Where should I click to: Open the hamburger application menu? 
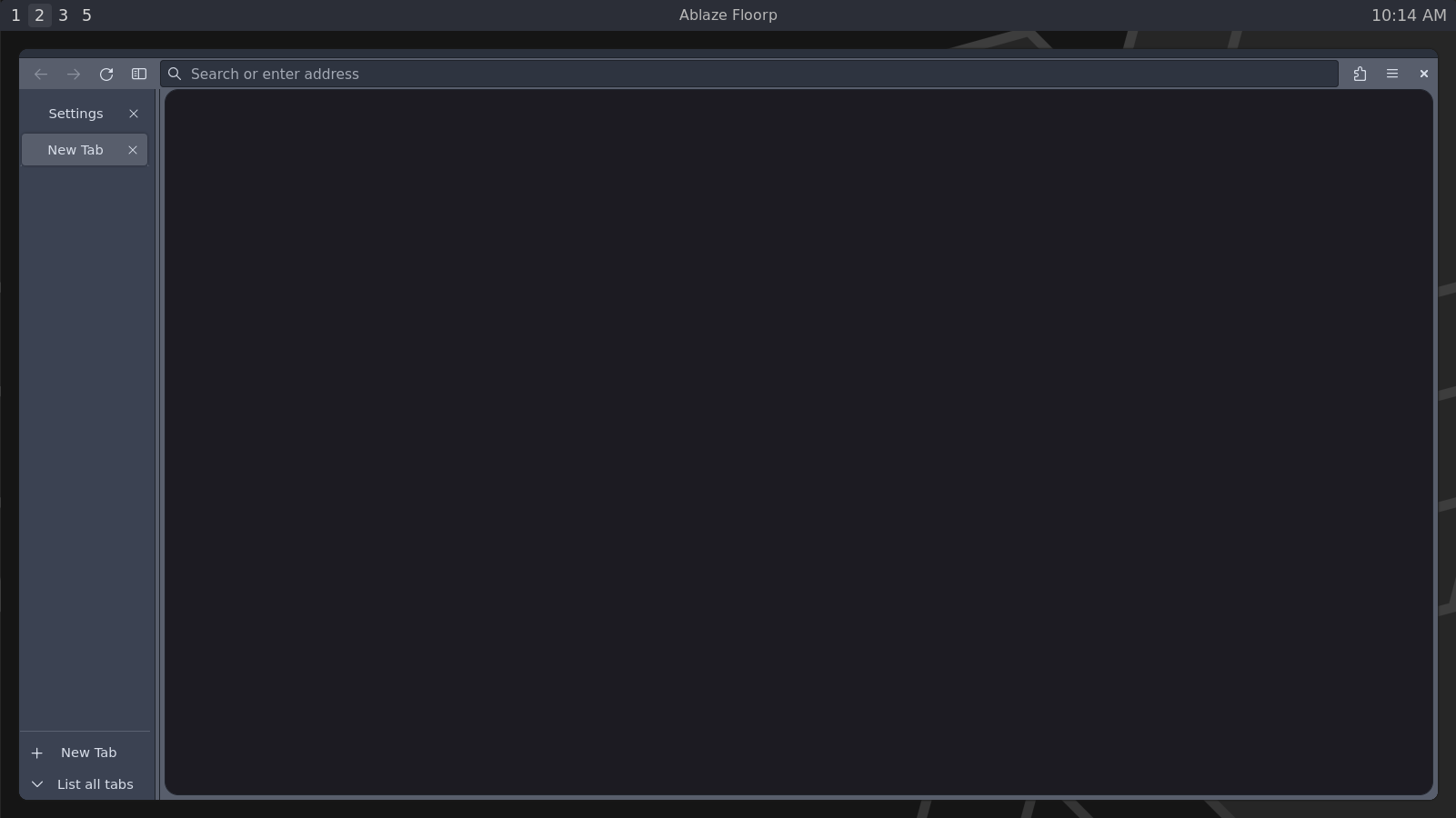coord(1391,75)
